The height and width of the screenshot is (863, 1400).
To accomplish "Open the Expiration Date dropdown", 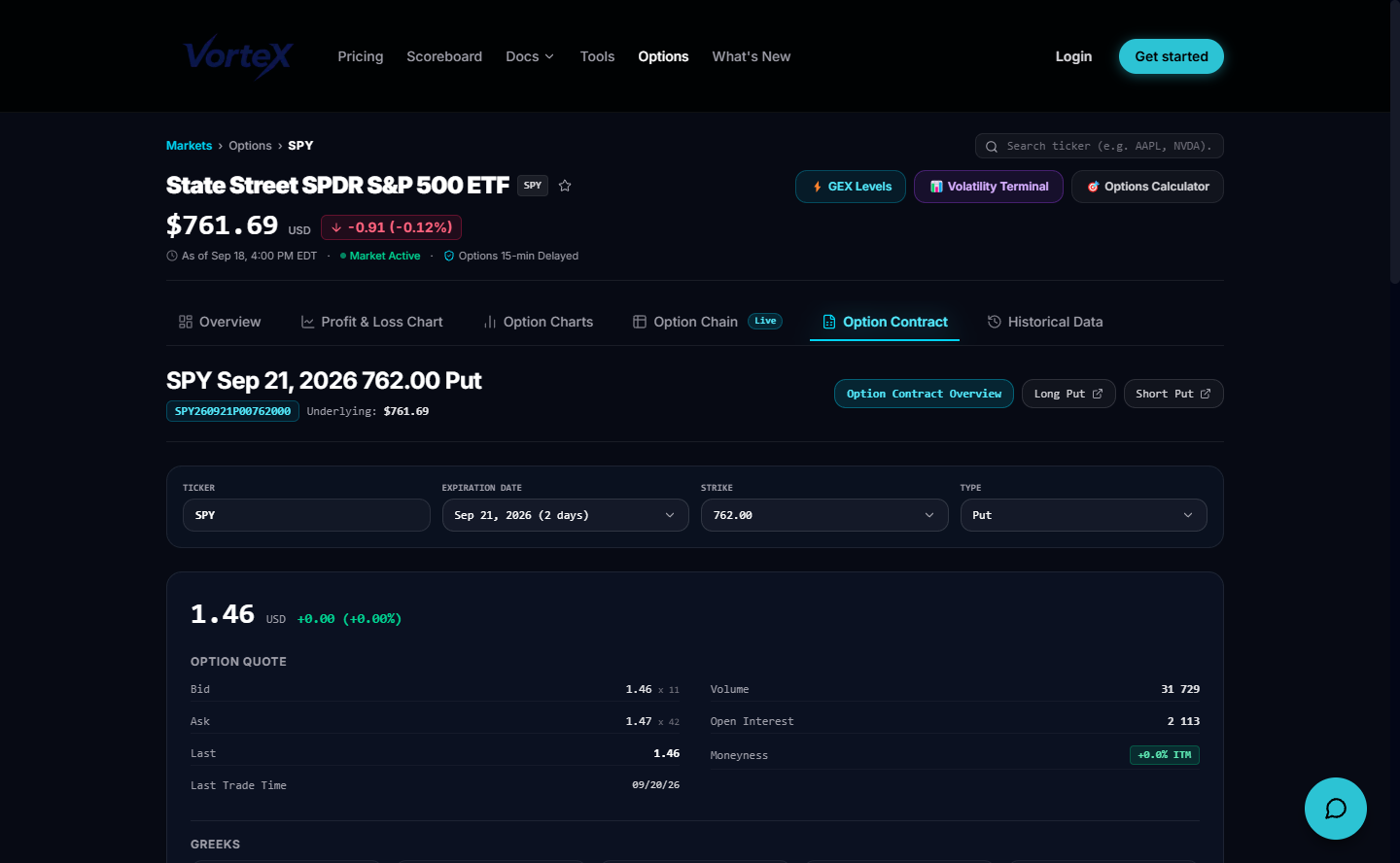I will 565,515.
